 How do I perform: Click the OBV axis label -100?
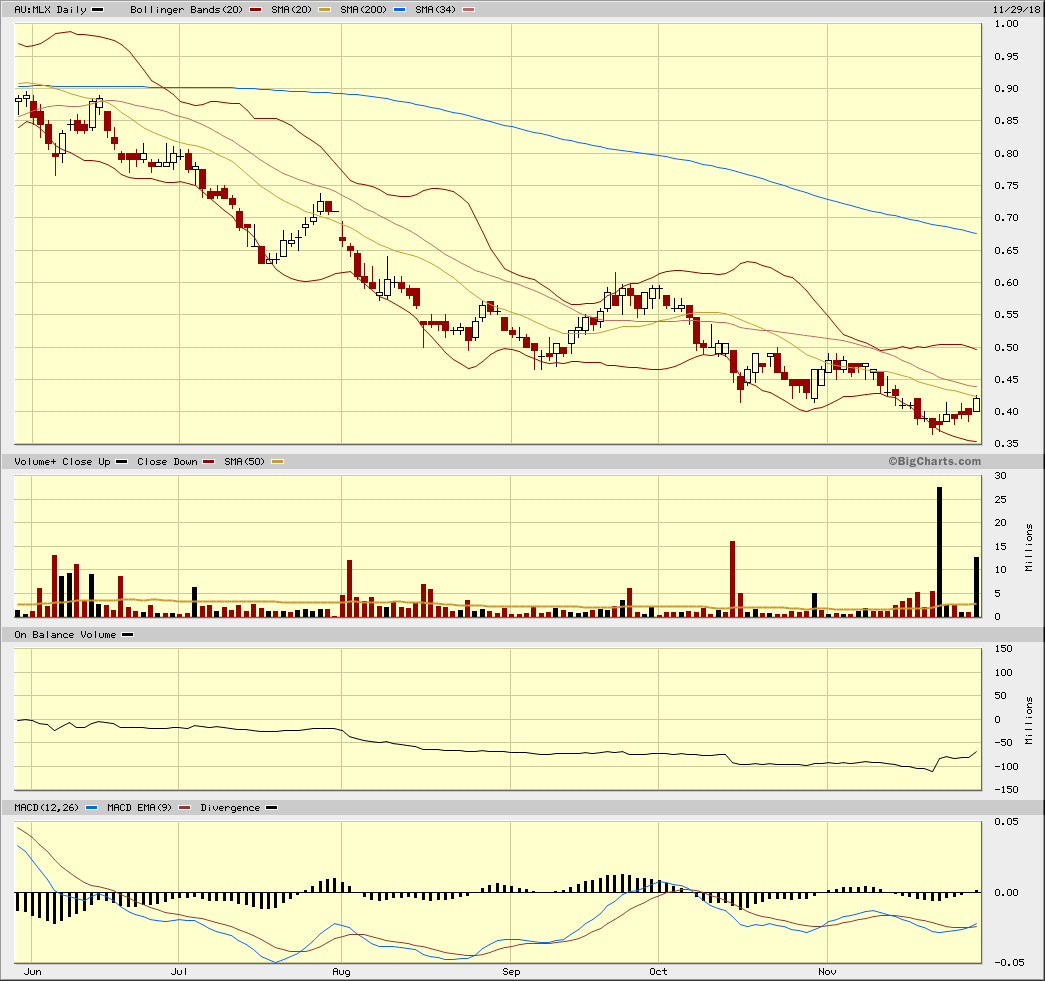tap(1006, 767)
